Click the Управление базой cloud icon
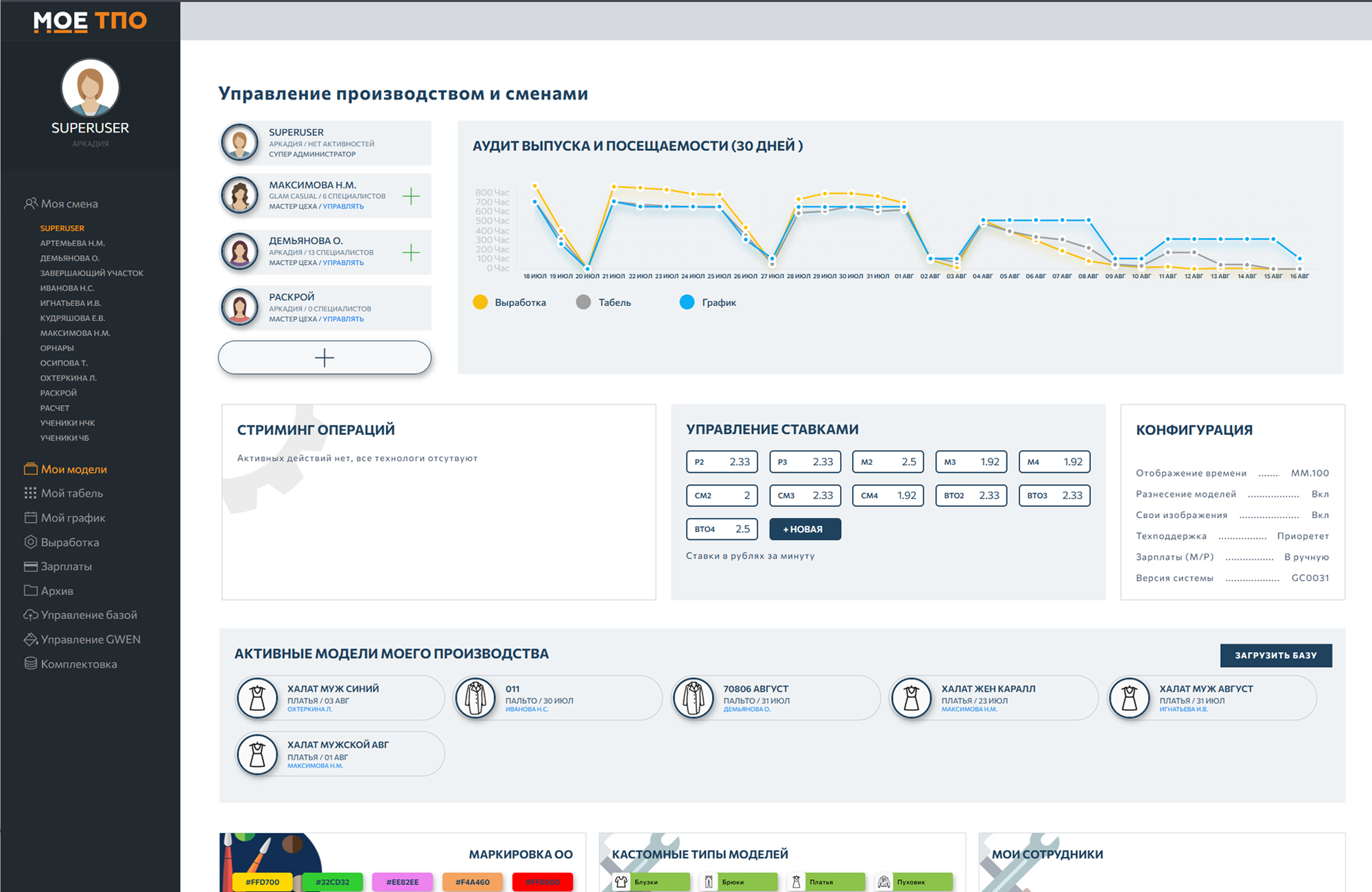 [x=30, y=615]
